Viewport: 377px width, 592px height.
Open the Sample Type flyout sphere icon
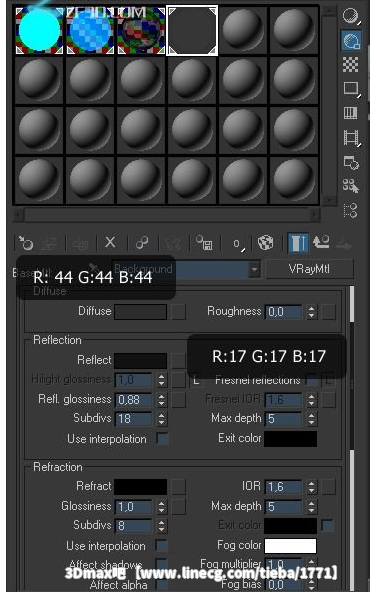(x=351, y=16)
